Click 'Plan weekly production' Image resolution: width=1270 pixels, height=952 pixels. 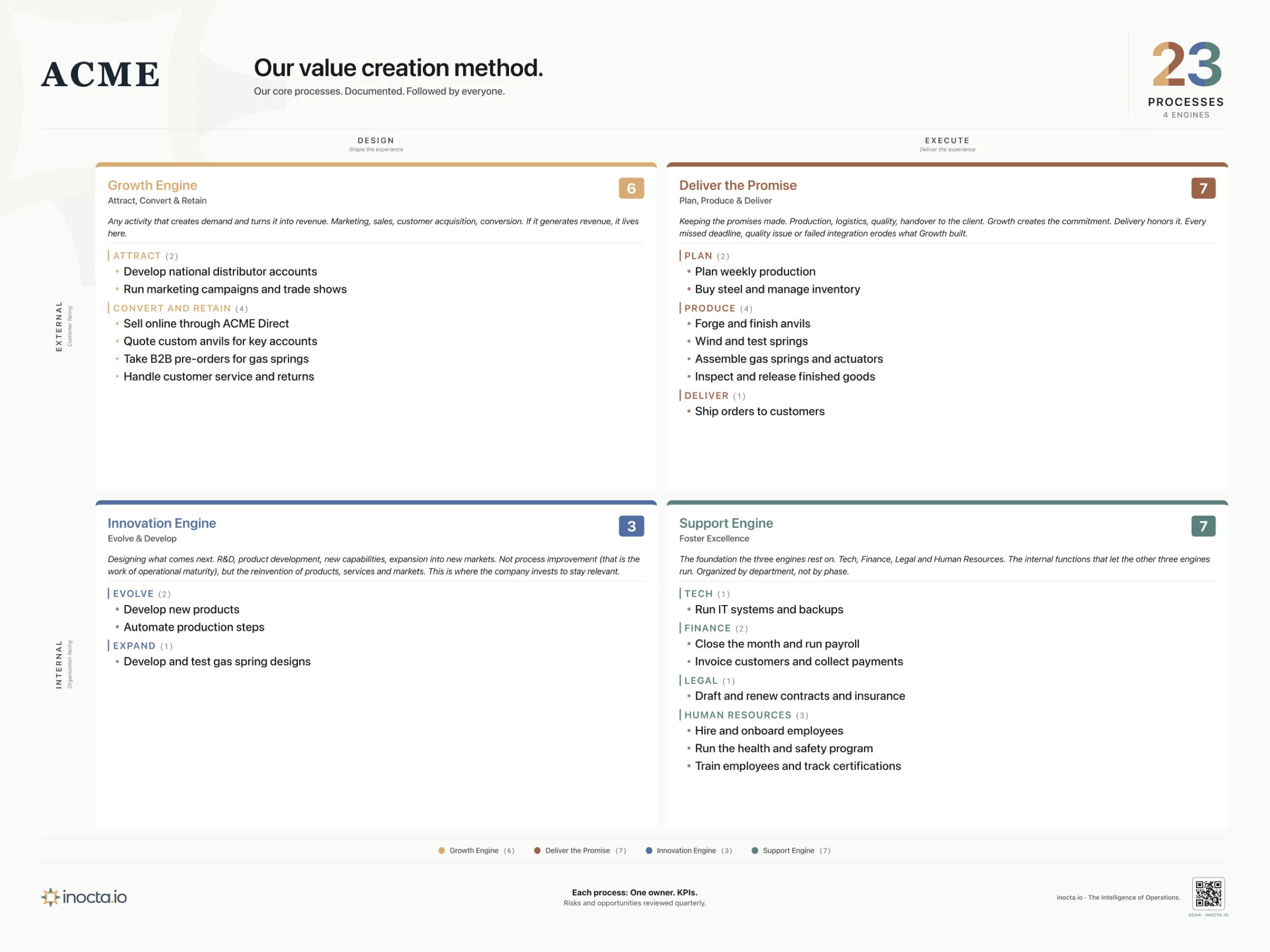tap(755, 271)
